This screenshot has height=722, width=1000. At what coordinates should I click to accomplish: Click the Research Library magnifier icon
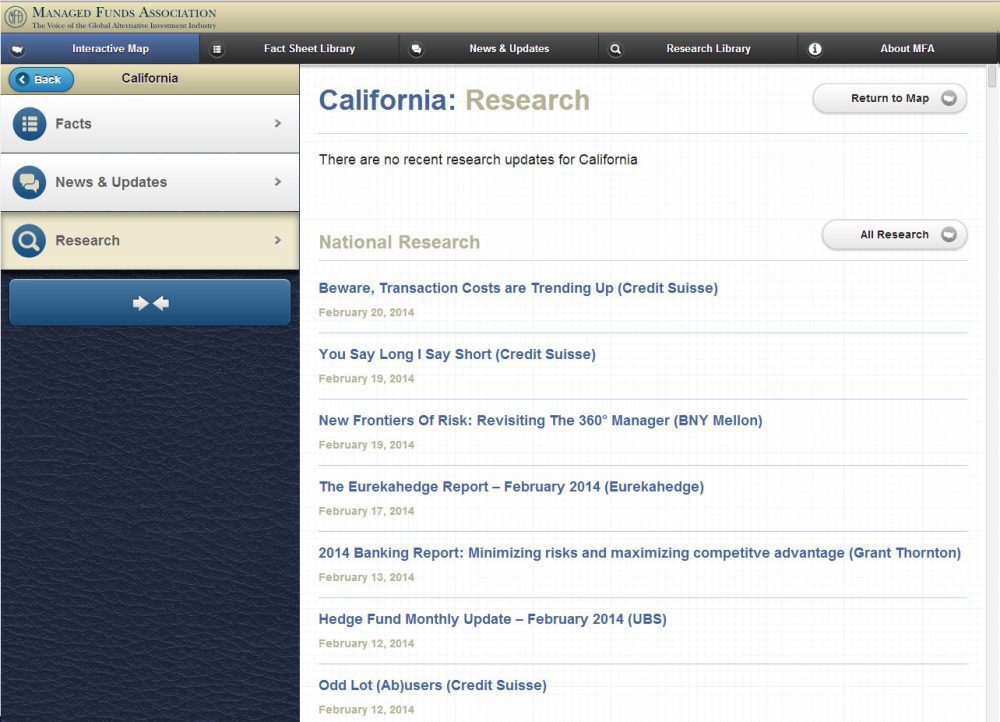tap(615, 49)
